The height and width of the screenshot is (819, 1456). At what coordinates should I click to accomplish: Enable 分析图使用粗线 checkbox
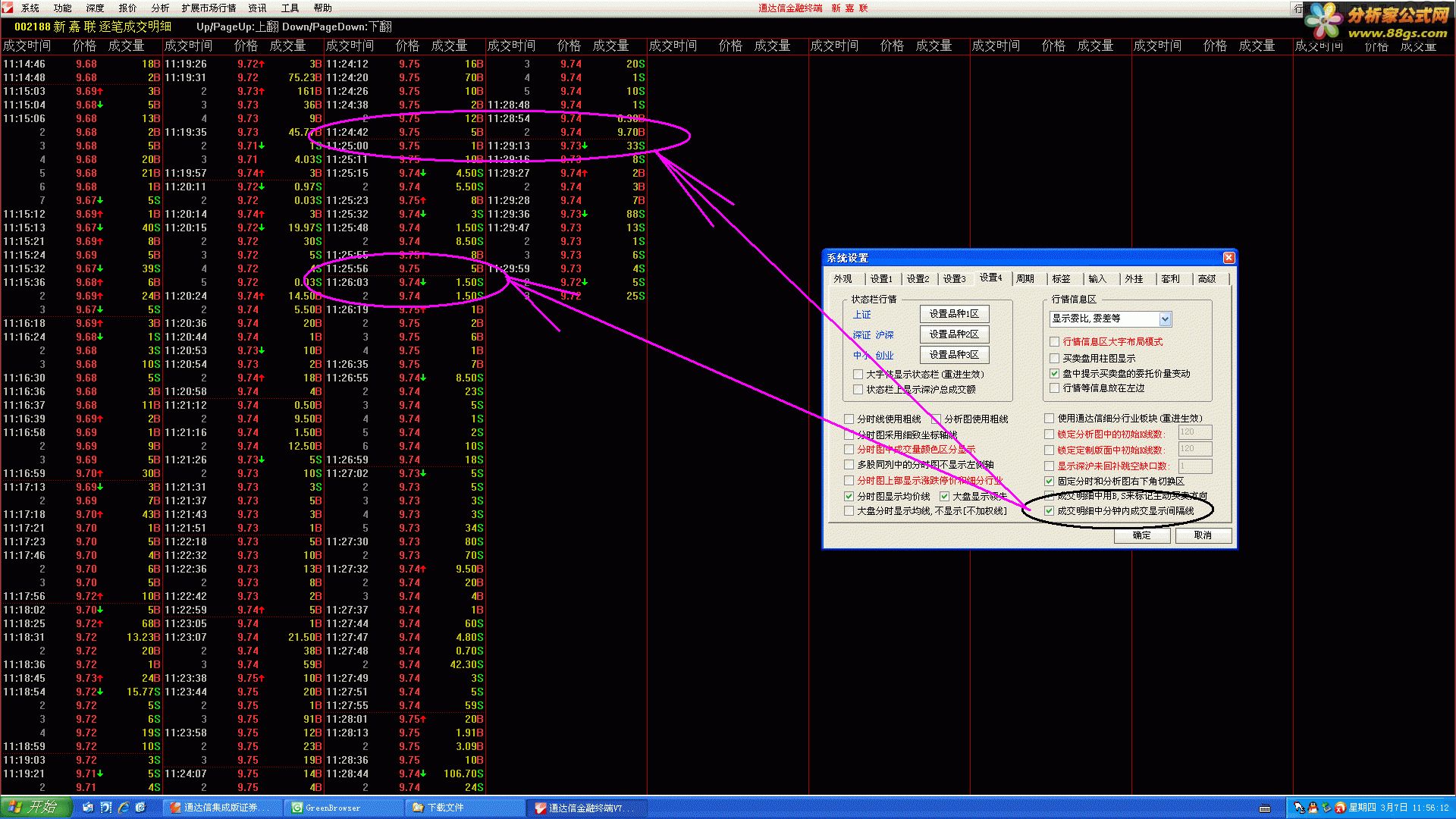937,419
